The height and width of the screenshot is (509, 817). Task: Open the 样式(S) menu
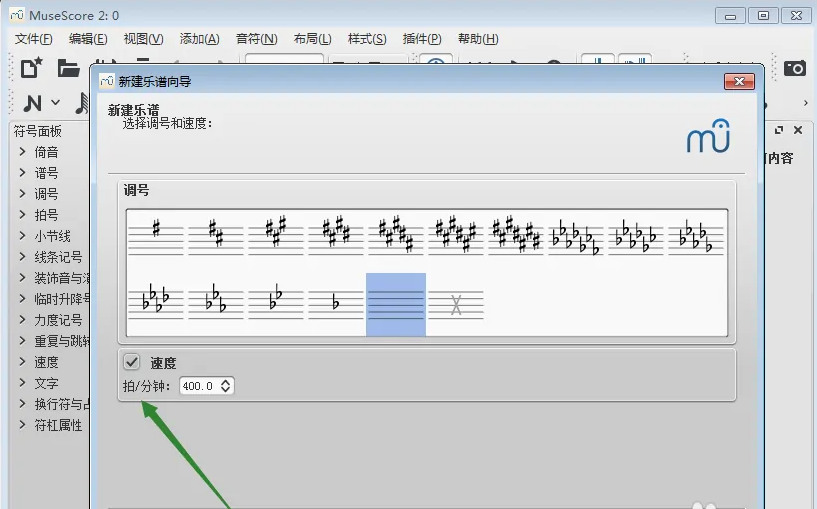tap(367, 39)
